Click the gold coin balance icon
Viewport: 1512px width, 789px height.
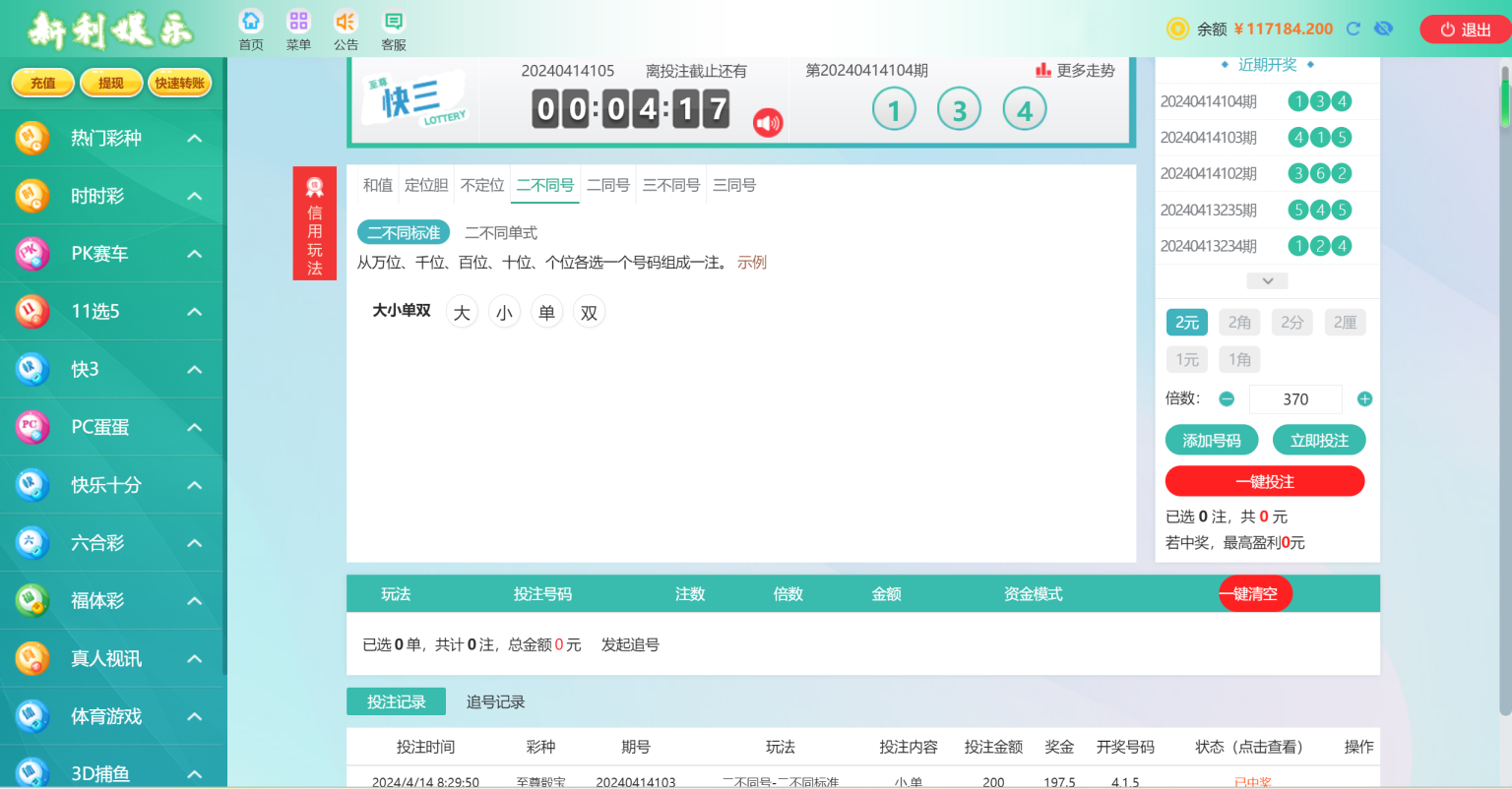pos(1177,29)
